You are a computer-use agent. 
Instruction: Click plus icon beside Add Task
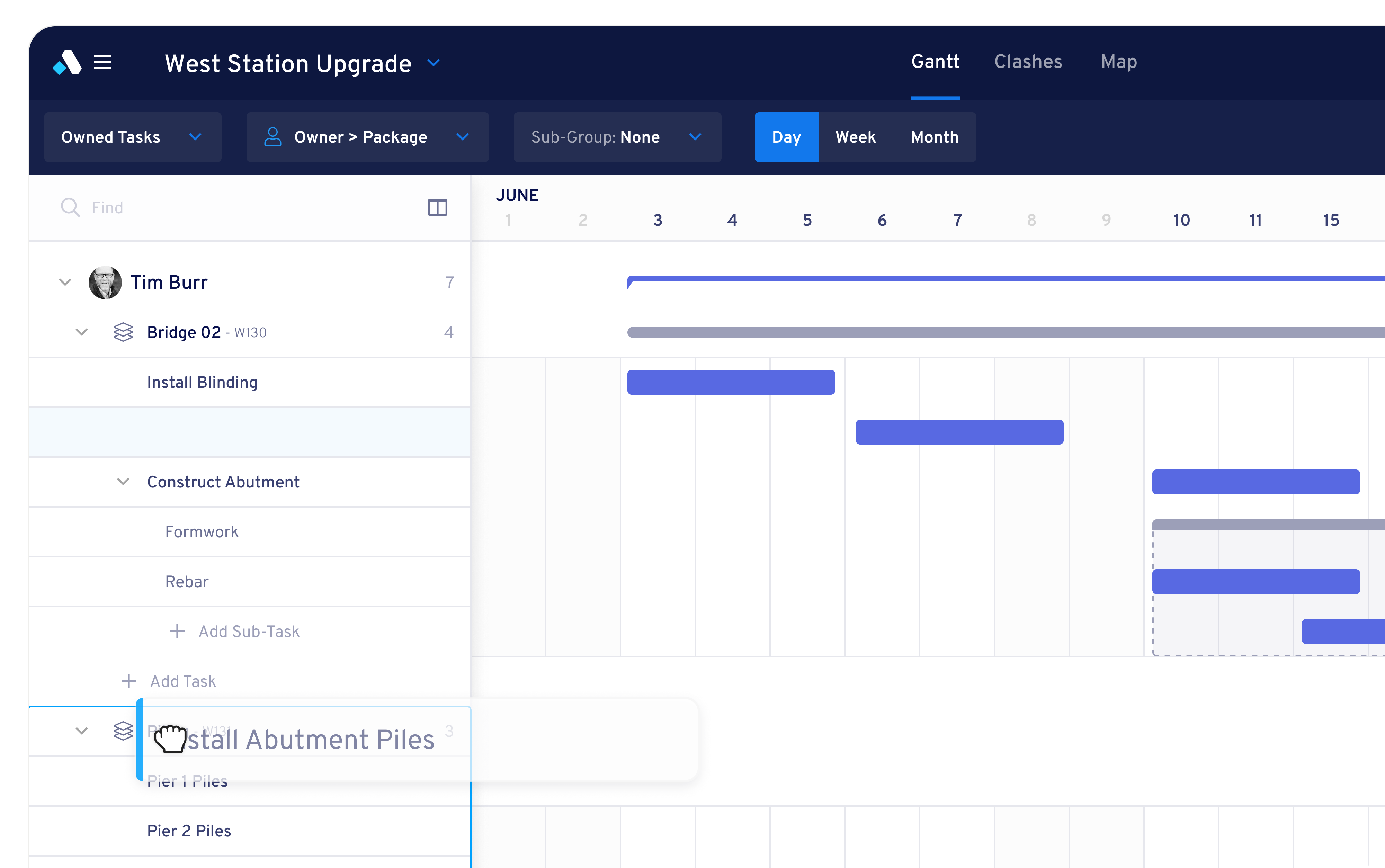tap(128, 681)
